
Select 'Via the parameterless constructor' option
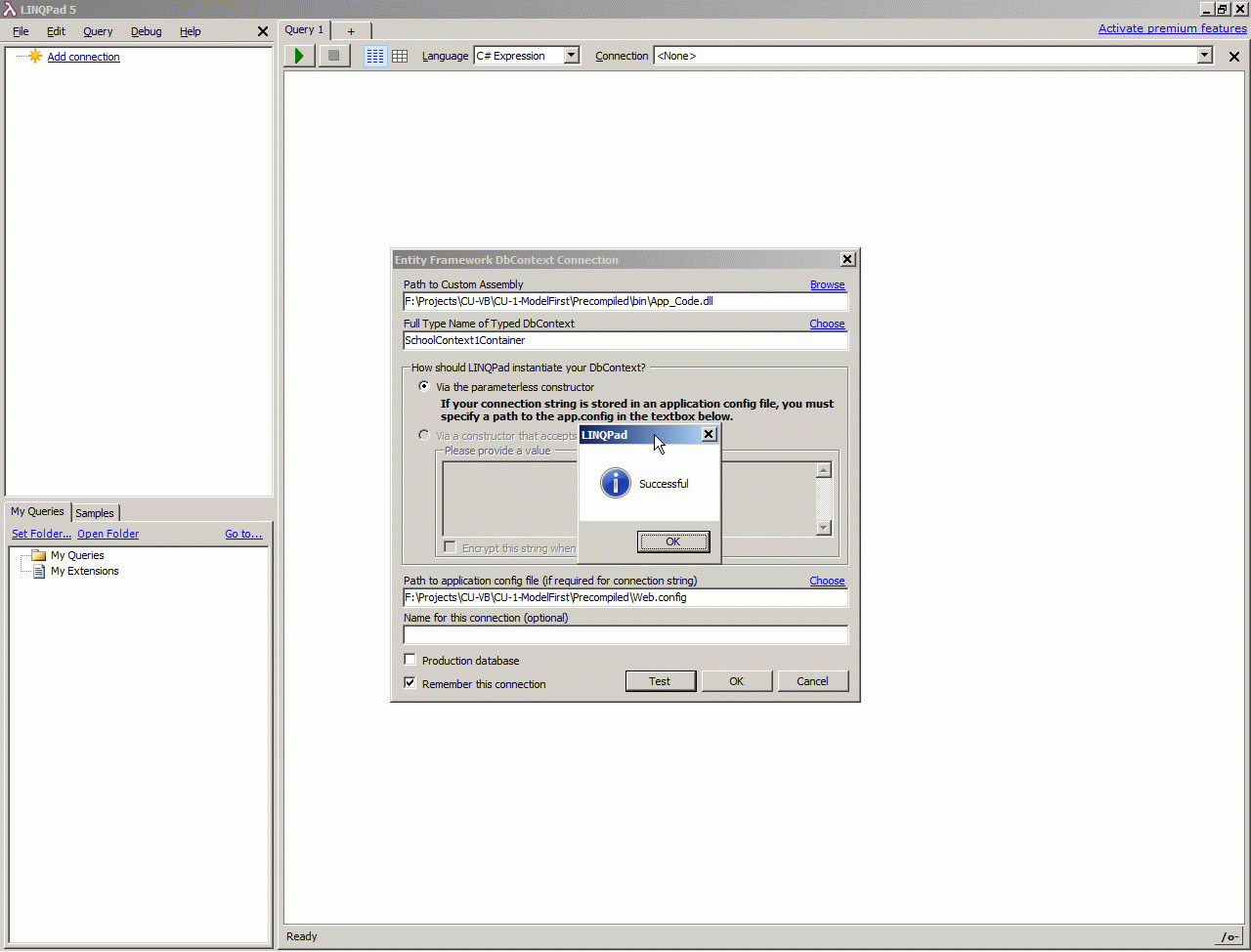pos(424,386)
